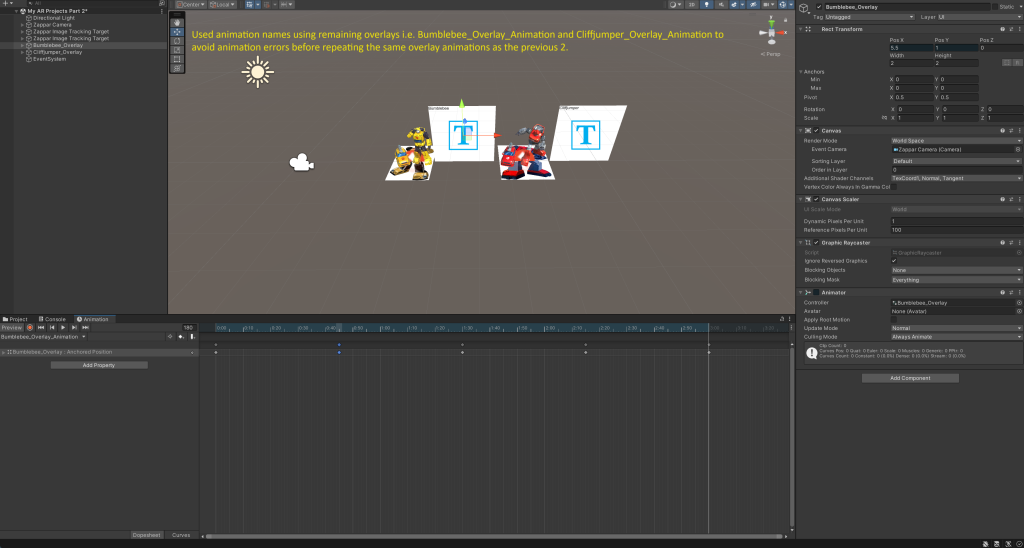
Task: Switch to the Project tab
Action: pos(16,319)
